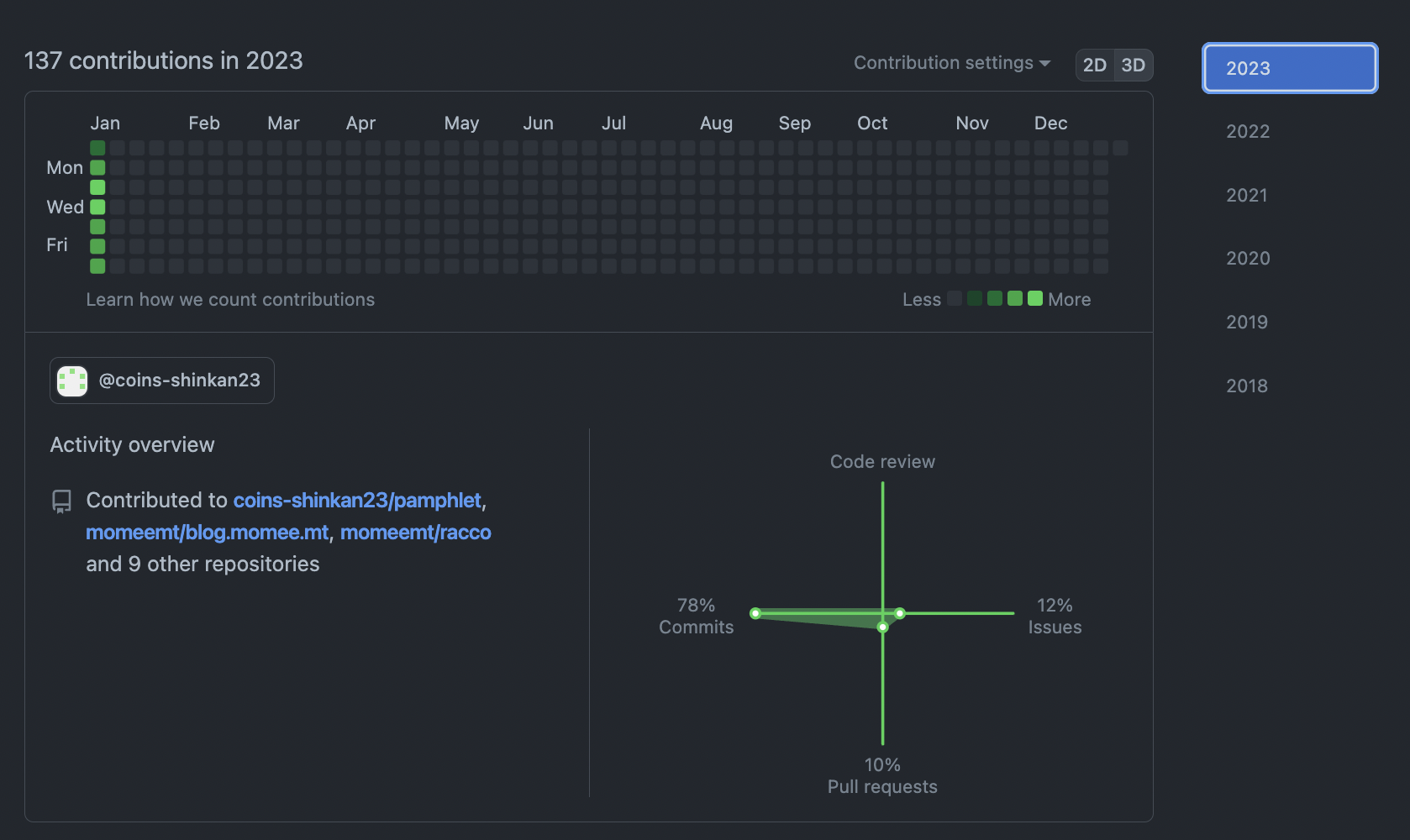Screen dimensions: 1410x840
Task: Click the brightest legend square next to More
Action: [1035, 298]
